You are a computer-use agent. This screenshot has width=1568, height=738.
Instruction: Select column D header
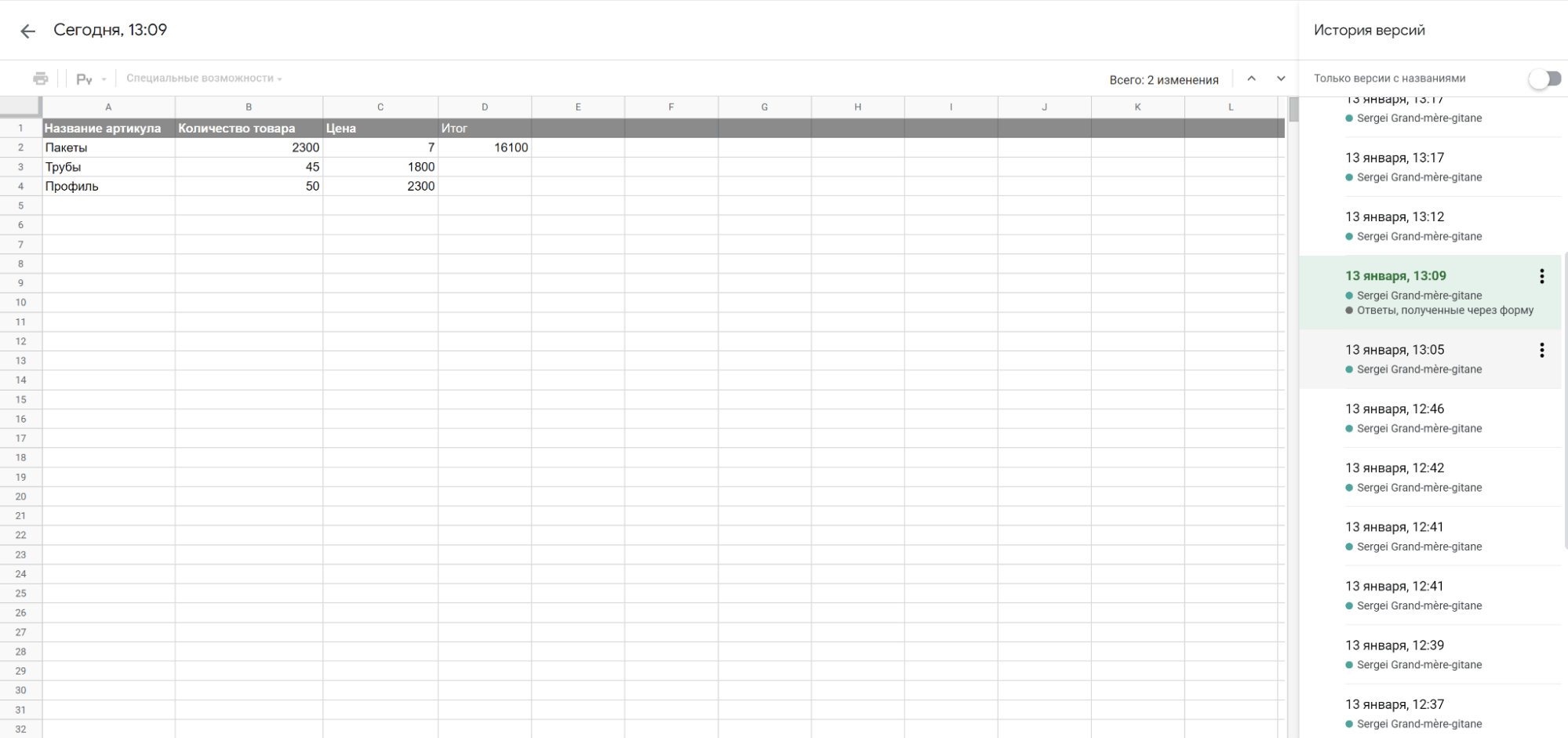coord(485,107)
